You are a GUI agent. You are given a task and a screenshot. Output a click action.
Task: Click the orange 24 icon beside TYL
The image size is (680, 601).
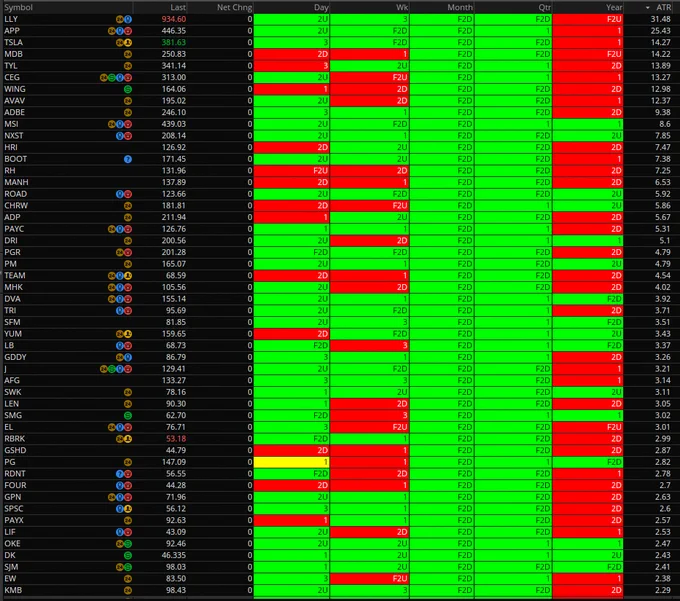(x=128, y=66)
